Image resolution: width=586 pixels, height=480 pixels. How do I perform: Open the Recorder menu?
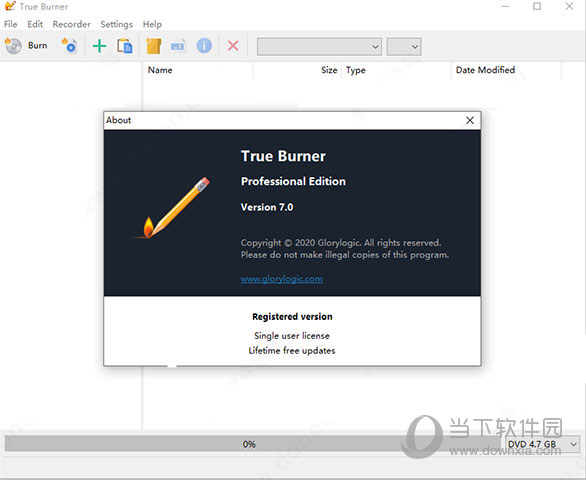[x=71, y=24]
